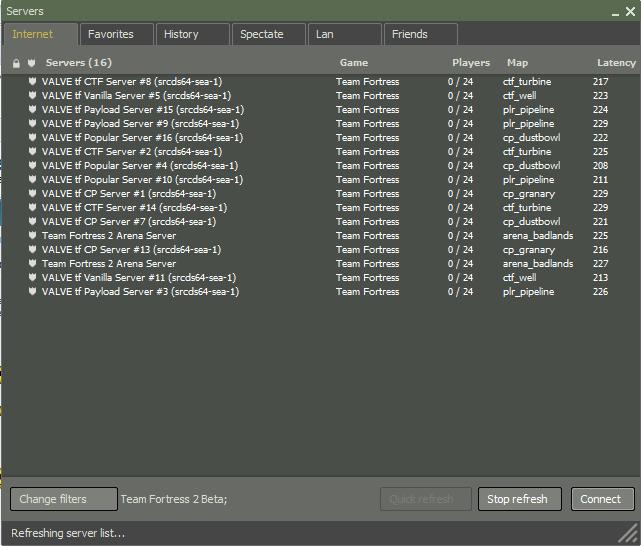Open the History tab

[193, 34]
